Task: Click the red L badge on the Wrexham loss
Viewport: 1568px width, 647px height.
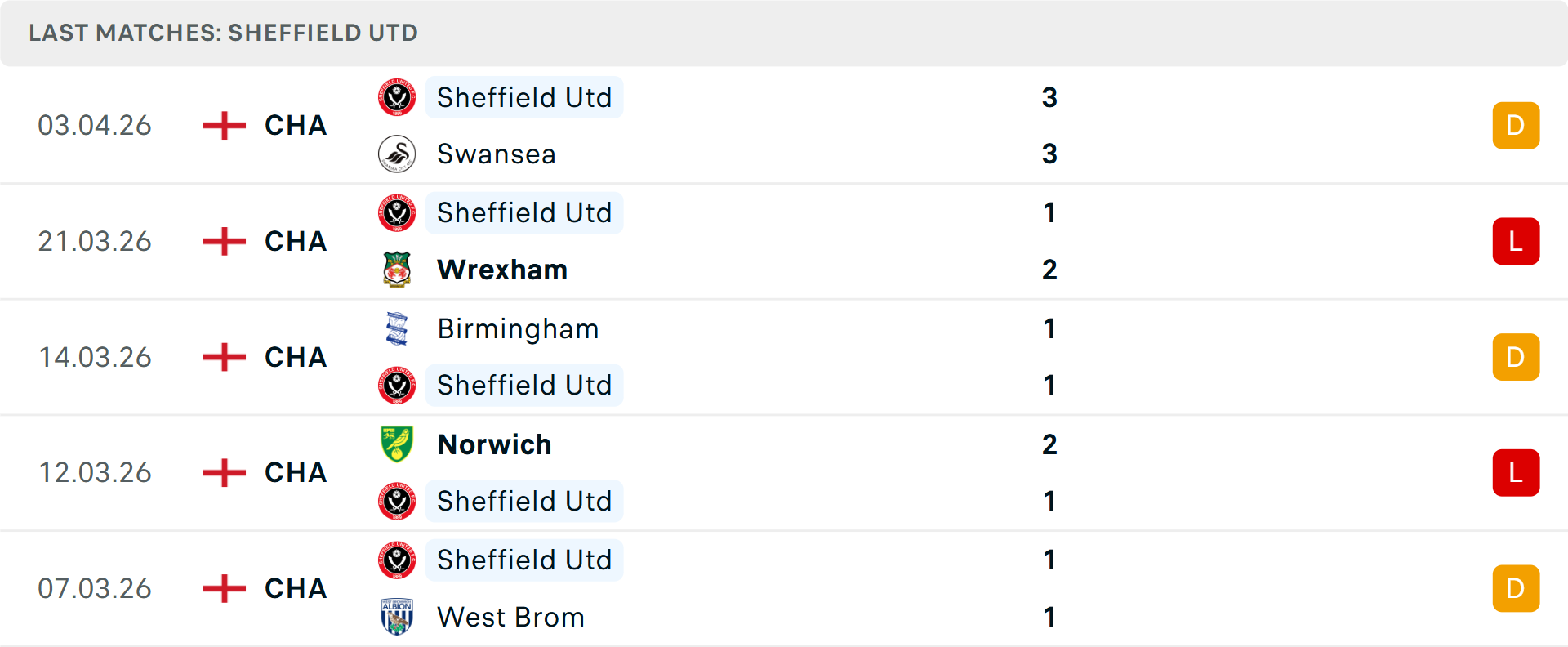Action: [x=1516, y=241]
